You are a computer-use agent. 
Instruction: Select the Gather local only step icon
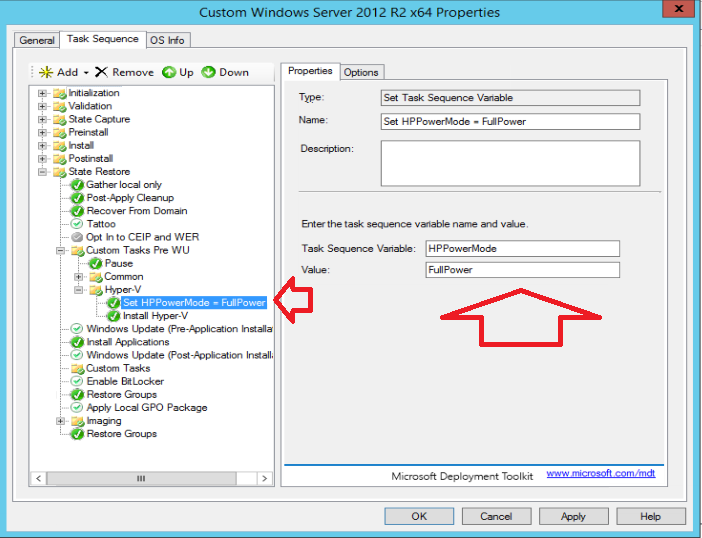(x=77, y=185)
